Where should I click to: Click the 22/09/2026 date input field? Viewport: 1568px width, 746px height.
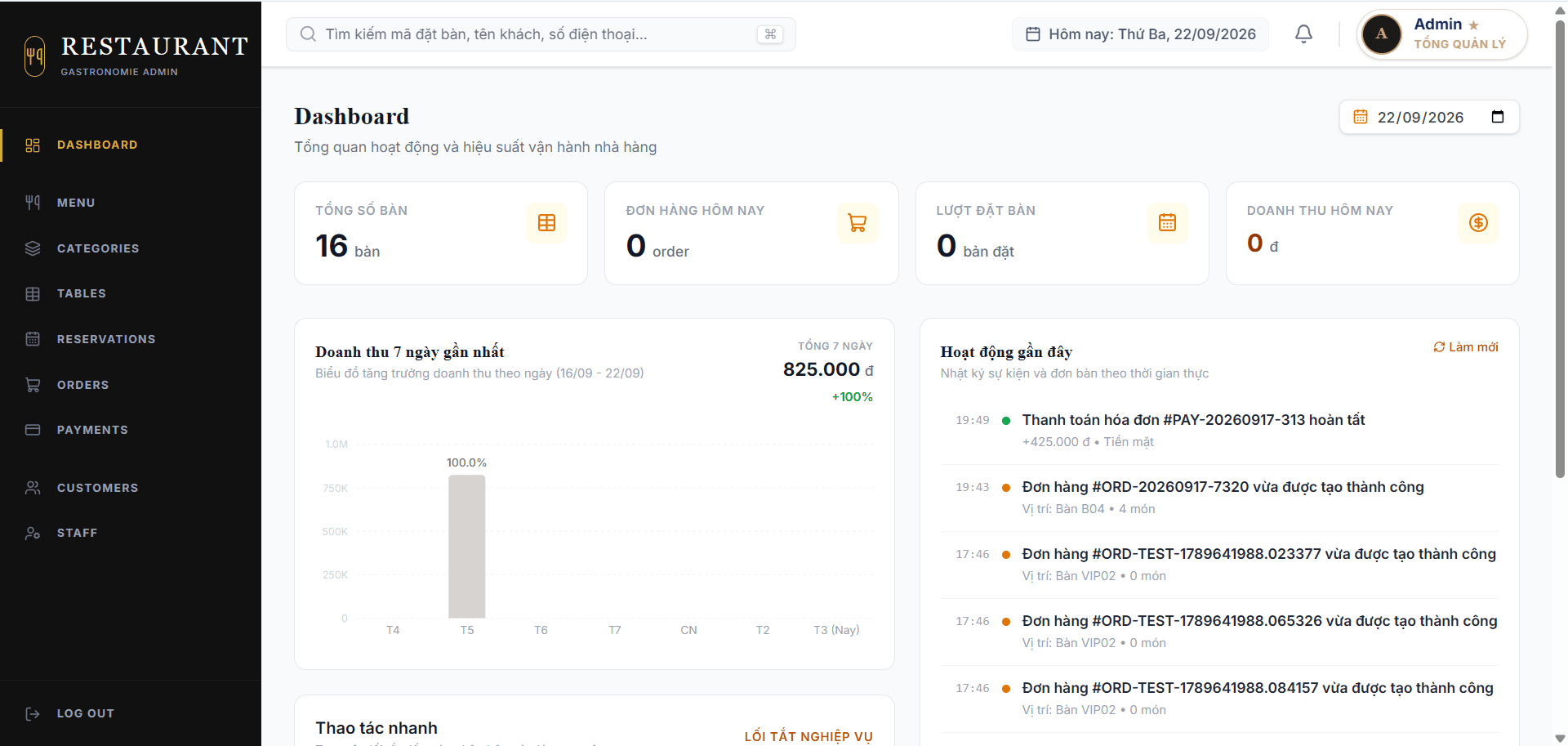click(1429, 117)
